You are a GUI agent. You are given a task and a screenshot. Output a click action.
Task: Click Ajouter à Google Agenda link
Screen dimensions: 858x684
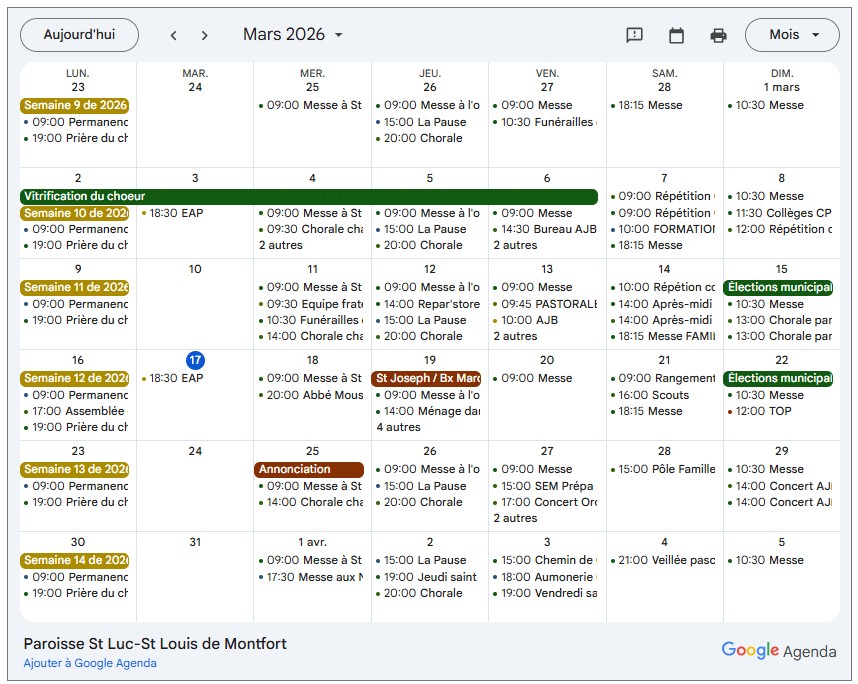[x=90, y=663]
